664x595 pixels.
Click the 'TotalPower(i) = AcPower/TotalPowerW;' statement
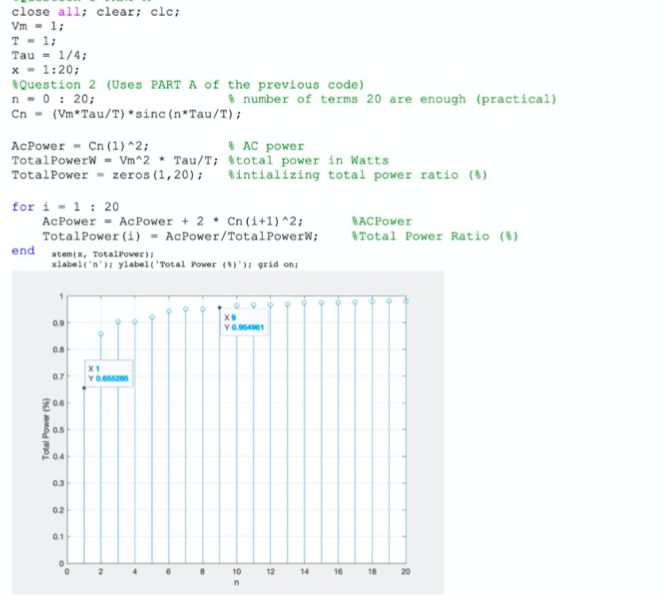pyautogui.click(x=180, y=236)
